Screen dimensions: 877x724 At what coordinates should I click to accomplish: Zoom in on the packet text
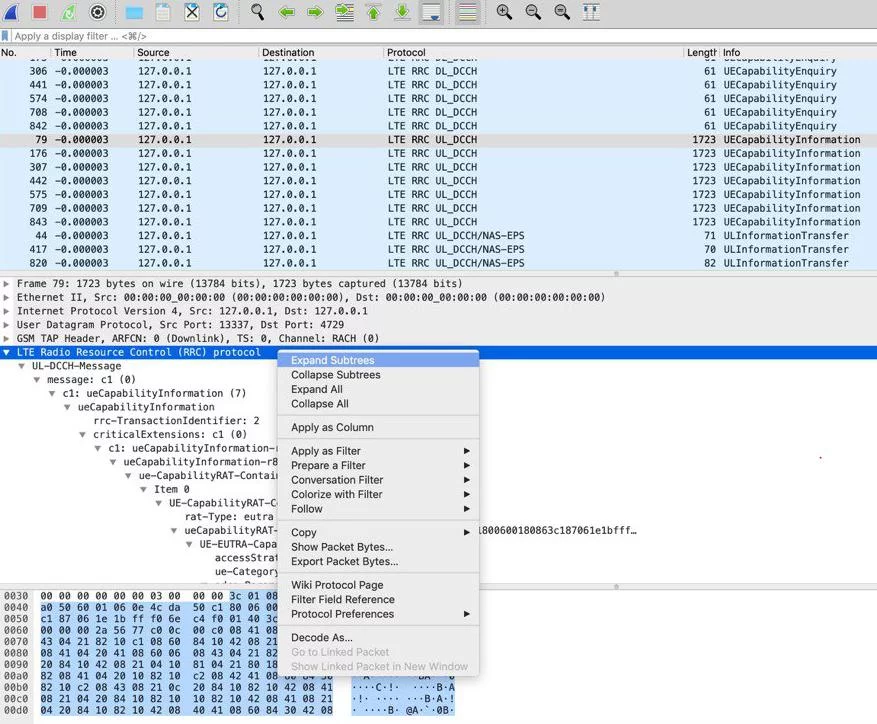(504, 12)
